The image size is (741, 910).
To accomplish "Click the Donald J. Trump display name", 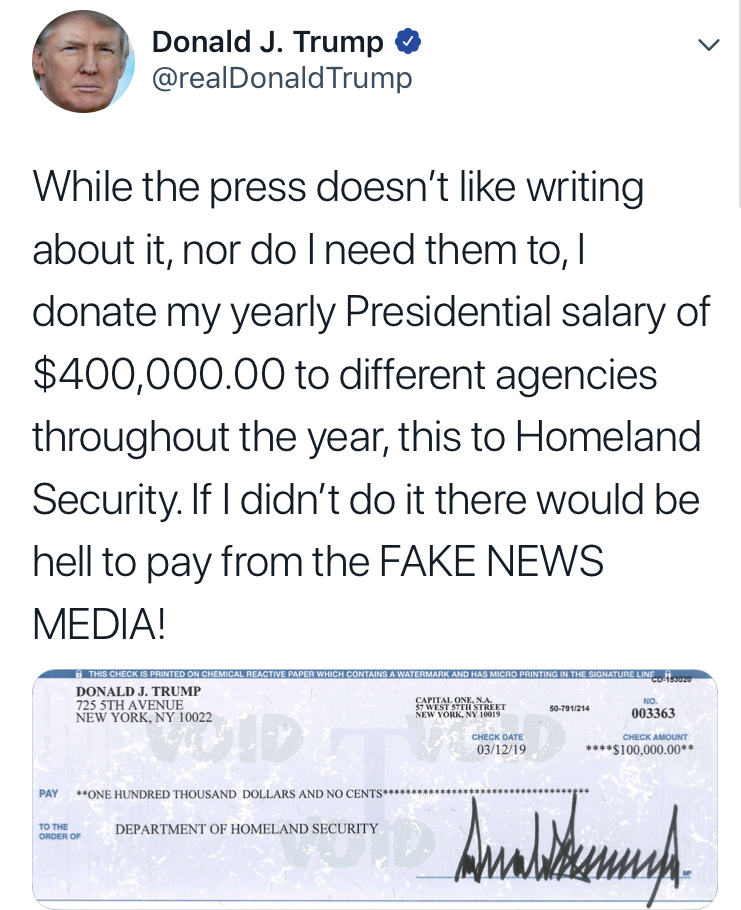I will [x=267, y=42].
